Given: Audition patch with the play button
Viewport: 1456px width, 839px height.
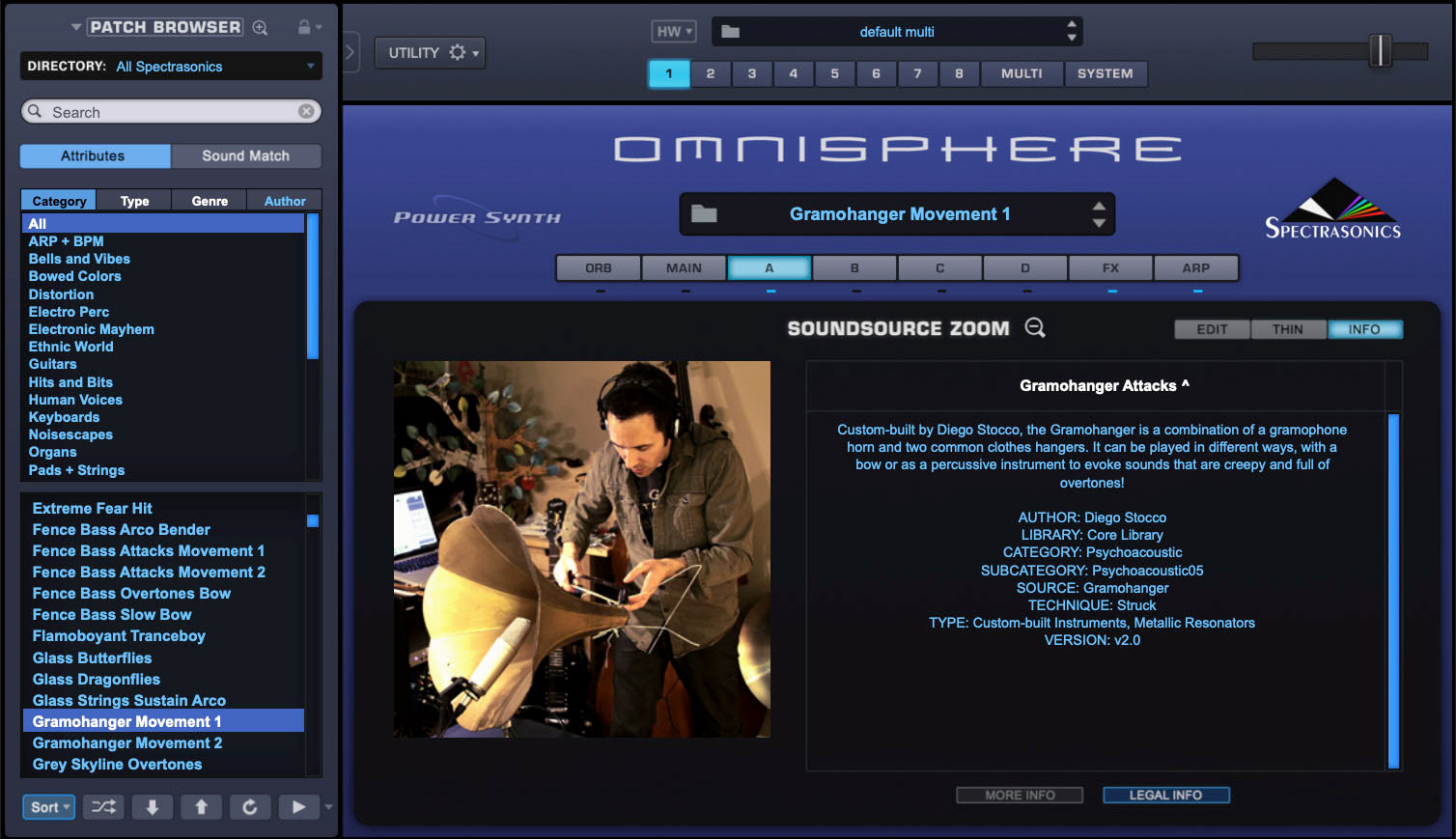Looking at the screenshot, I should (x=299, y=806).
